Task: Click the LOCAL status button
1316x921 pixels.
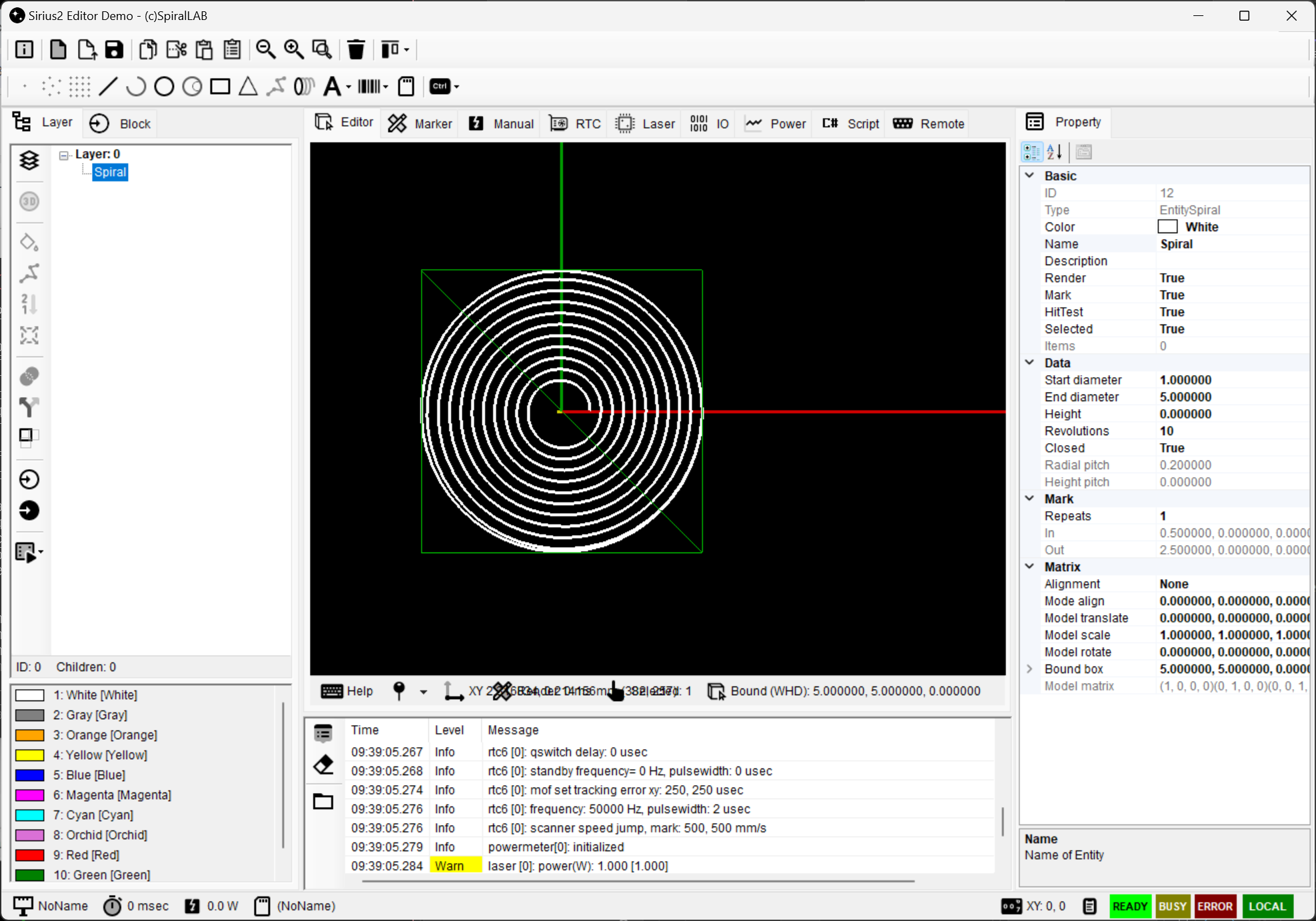Action: (x=1267, y=906)
